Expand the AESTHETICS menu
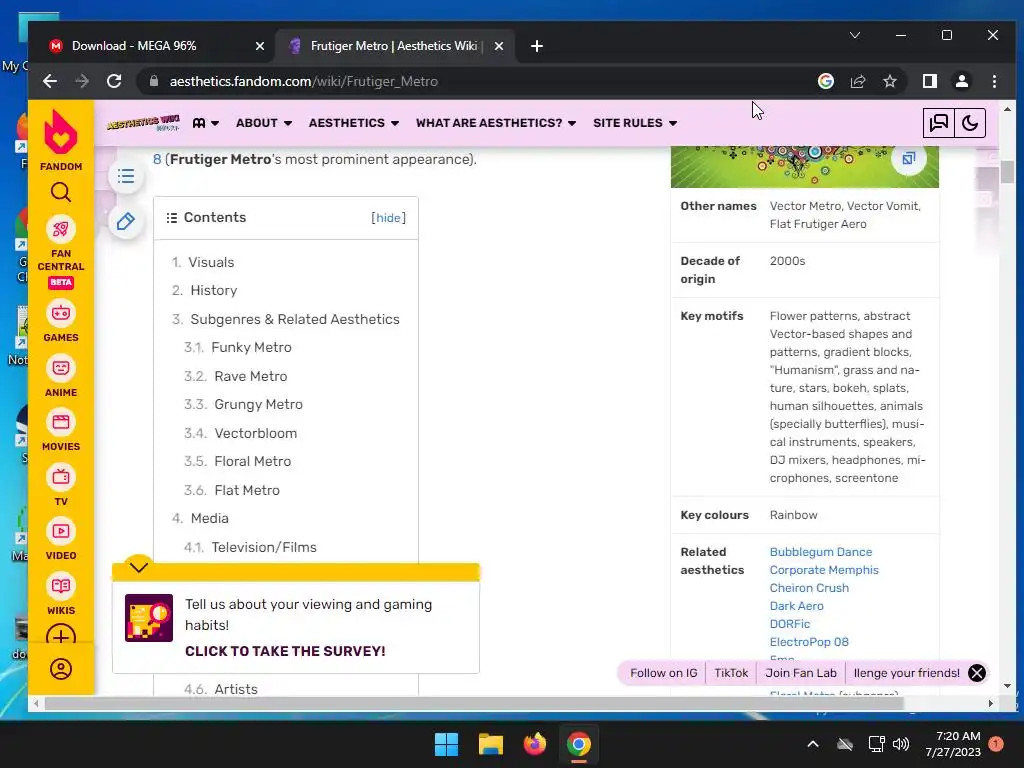1024x768 pixels. tap(353, 123)
